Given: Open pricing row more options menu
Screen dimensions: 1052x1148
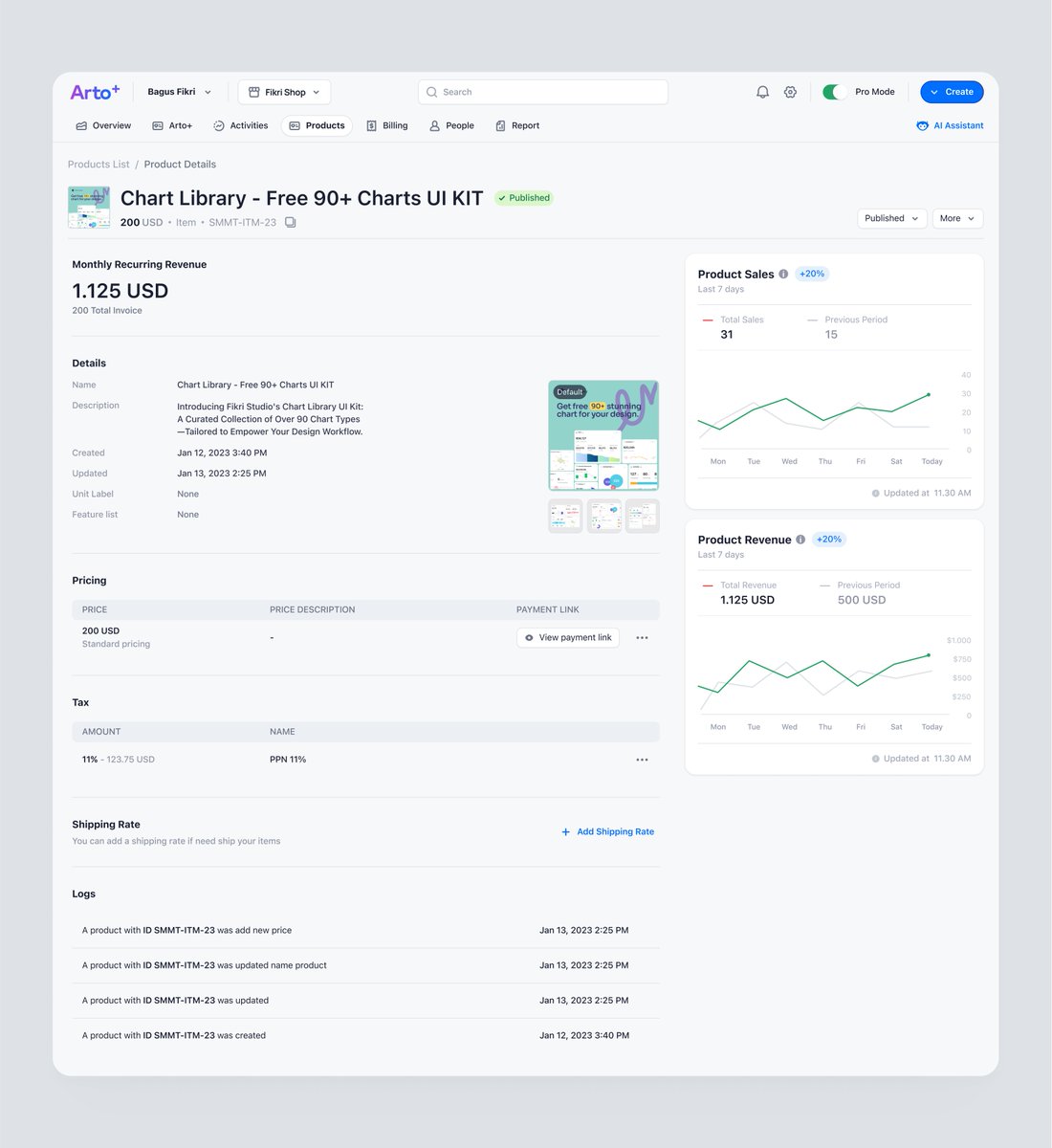Looking at the screenshot, I should (x=642, y=638).
